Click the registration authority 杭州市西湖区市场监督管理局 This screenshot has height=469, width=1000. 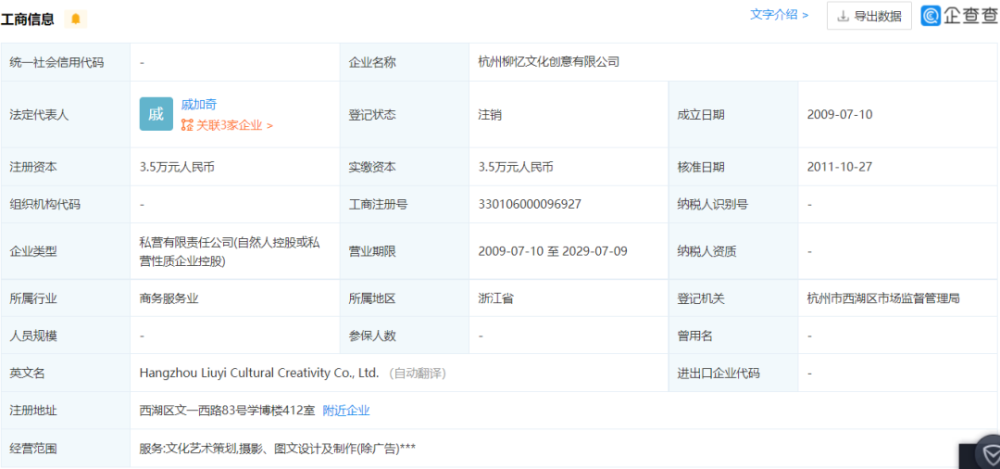click(883, 298)
